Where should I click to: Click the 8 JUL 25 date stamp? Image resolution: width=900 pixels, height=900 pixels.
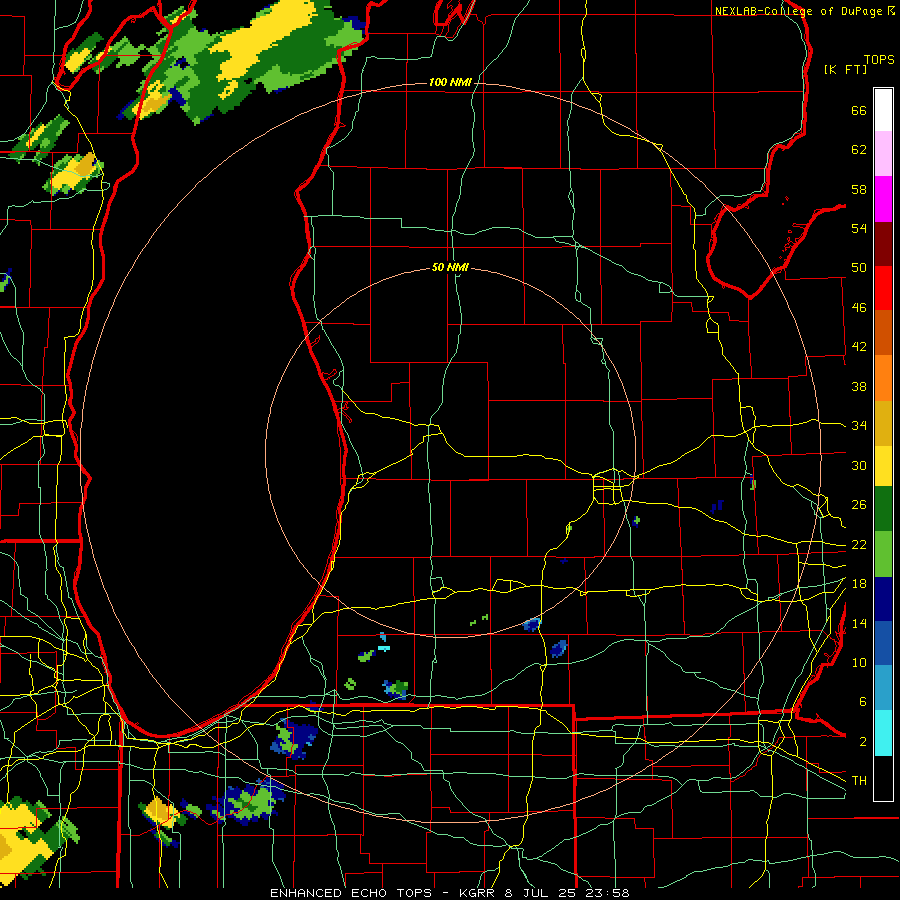pyautogui.click(x=542, y=893)
